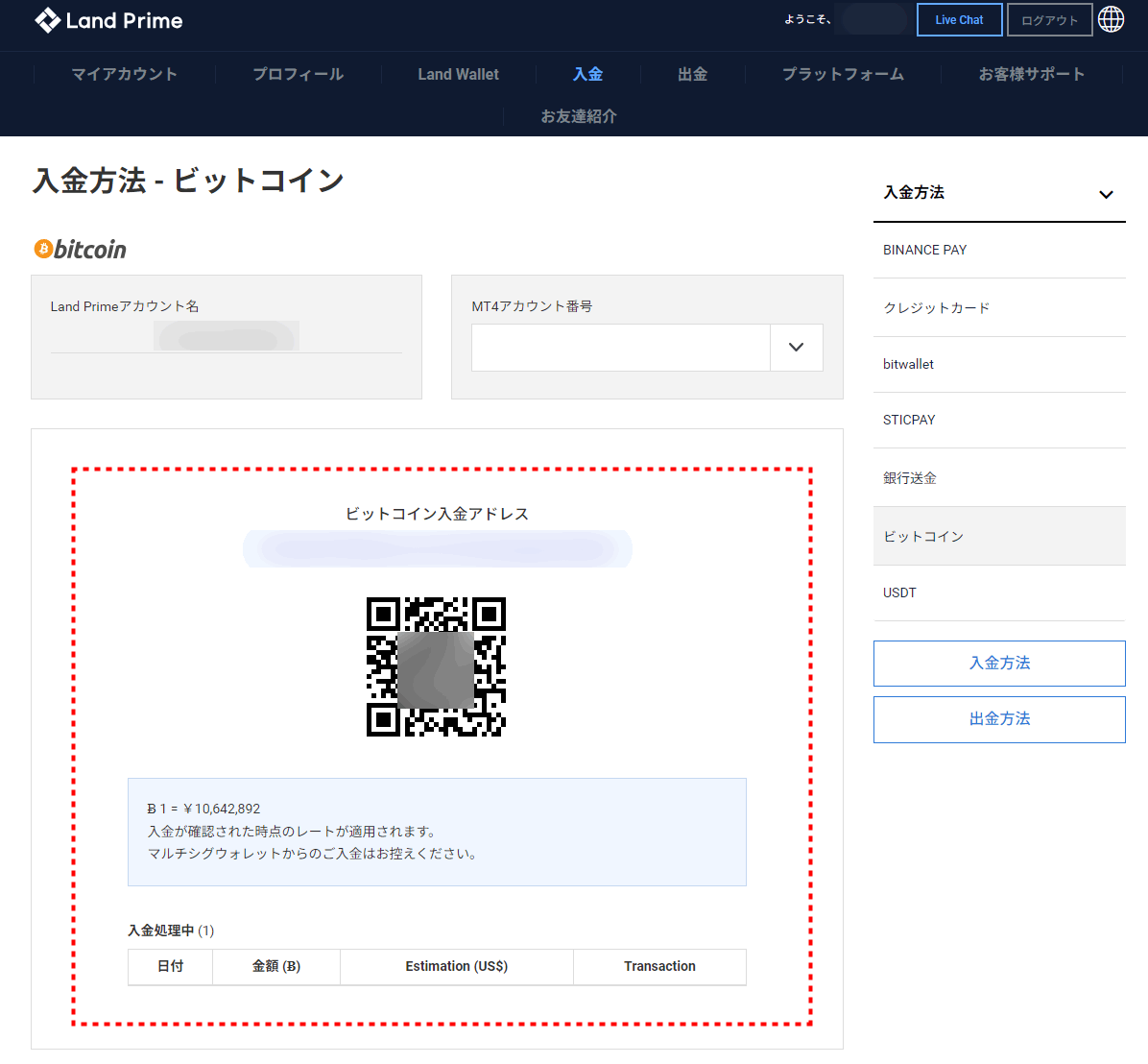Go to プロフィール
Image resolution: width=1148 pixels, height=1064 pixels.
pos(298,74)
